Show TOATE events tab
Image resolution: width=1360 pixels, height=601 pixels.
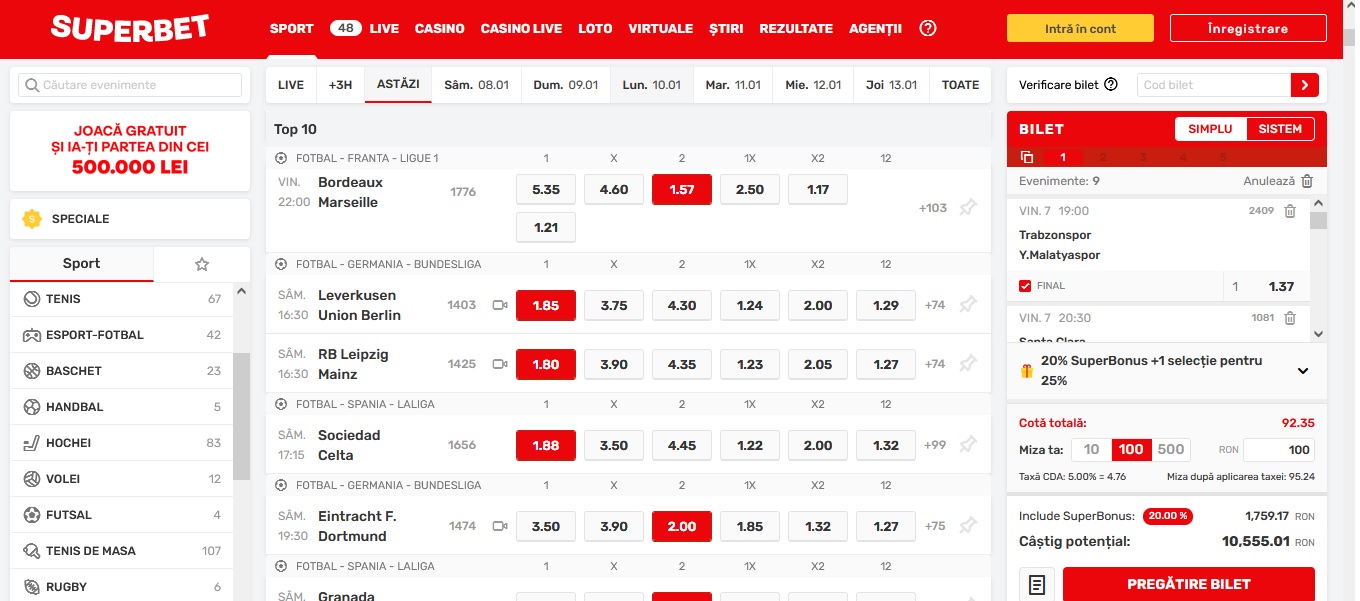click(x=961, y=85)
